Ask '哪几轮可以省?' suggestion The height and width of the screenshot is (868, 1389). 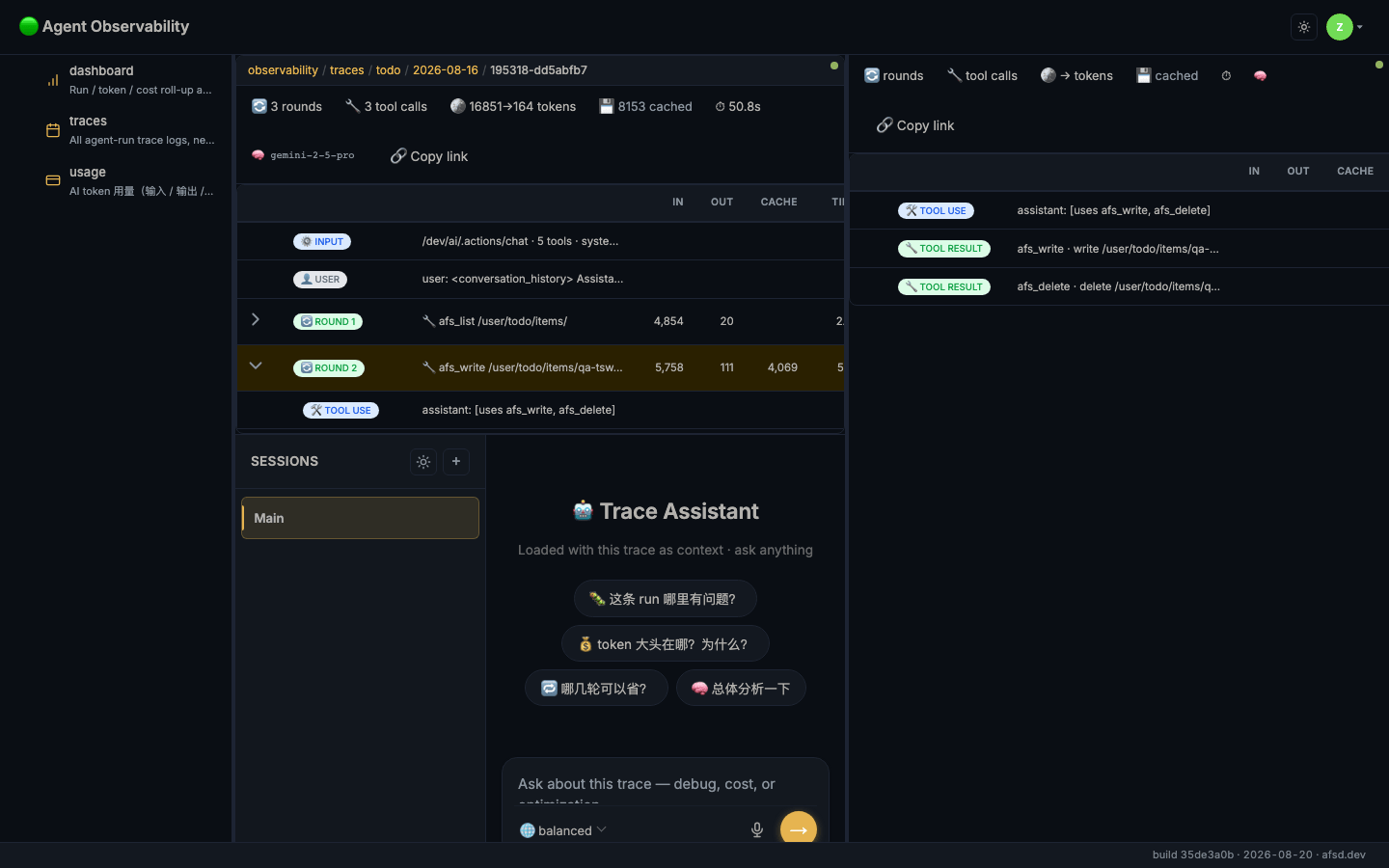(596, 688)
